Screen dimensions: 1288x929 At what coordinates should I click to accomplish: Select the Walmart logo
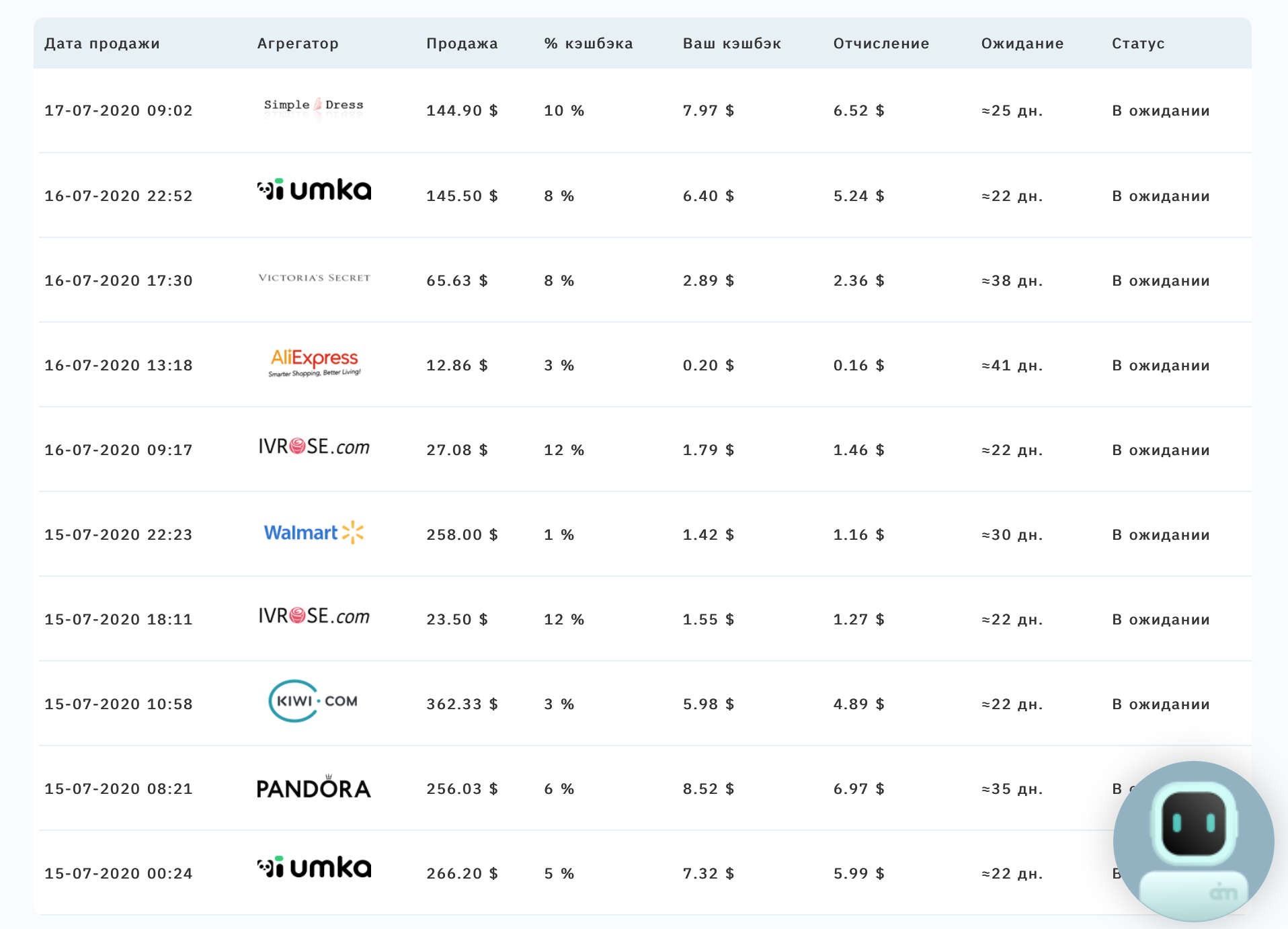313,533
